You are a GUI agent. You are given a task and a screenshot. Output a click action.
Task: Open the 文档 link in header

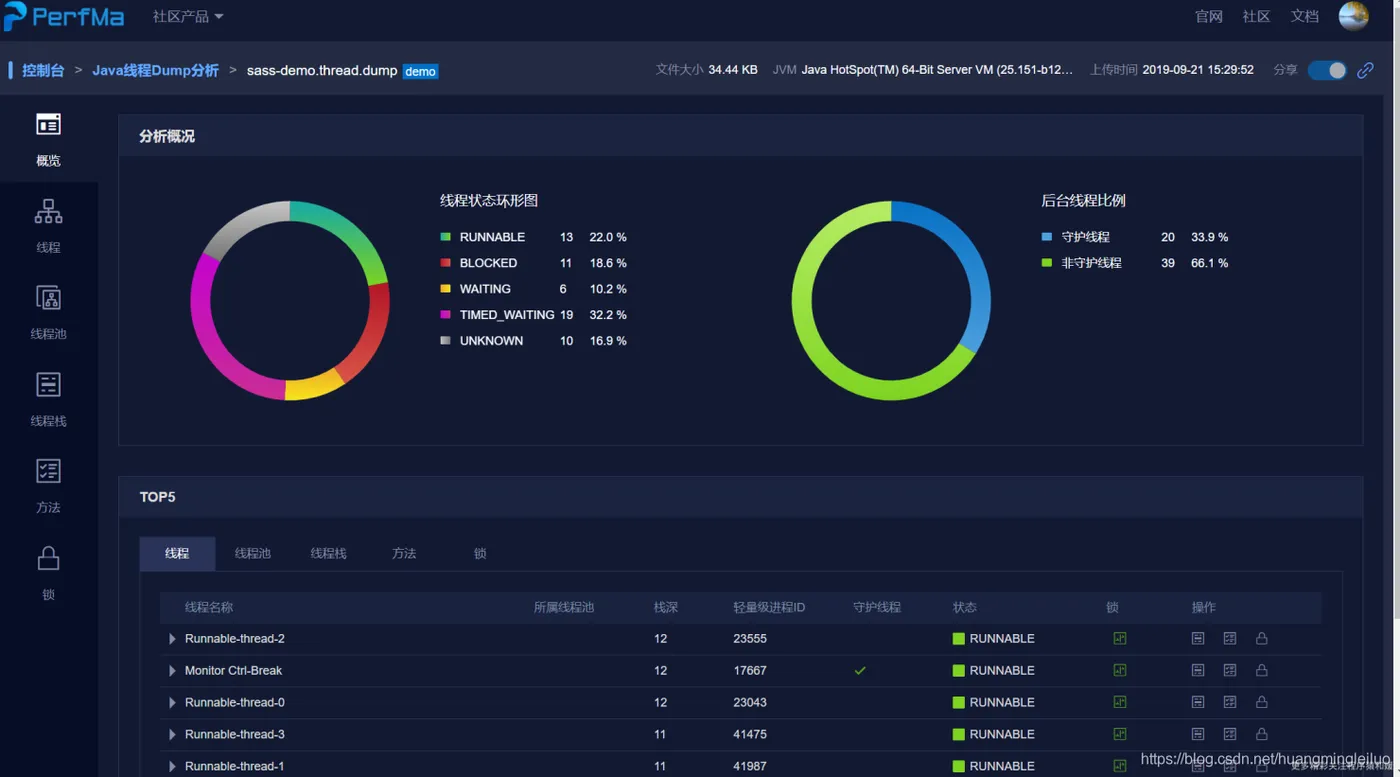pos(1304,17)
